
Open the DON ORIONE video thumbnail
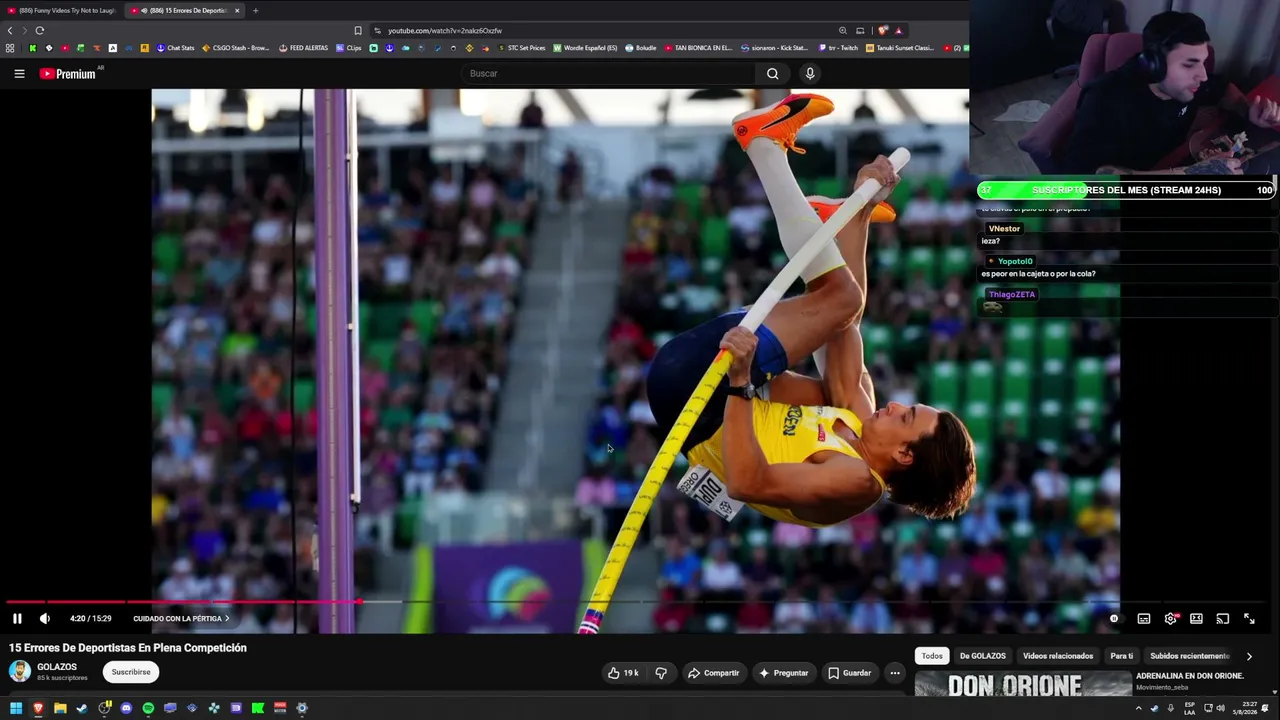pos(1023,685)
